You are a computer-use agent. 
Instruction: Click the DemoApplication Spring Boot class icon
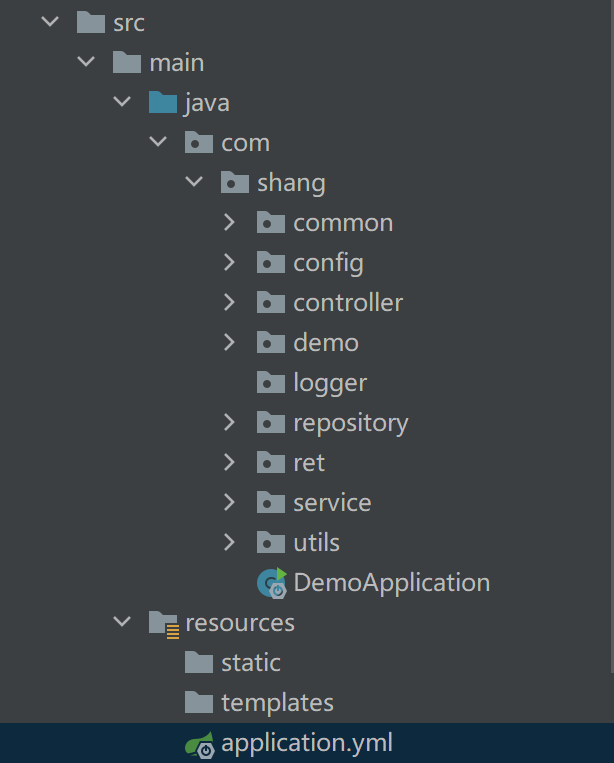click(271, 582)
